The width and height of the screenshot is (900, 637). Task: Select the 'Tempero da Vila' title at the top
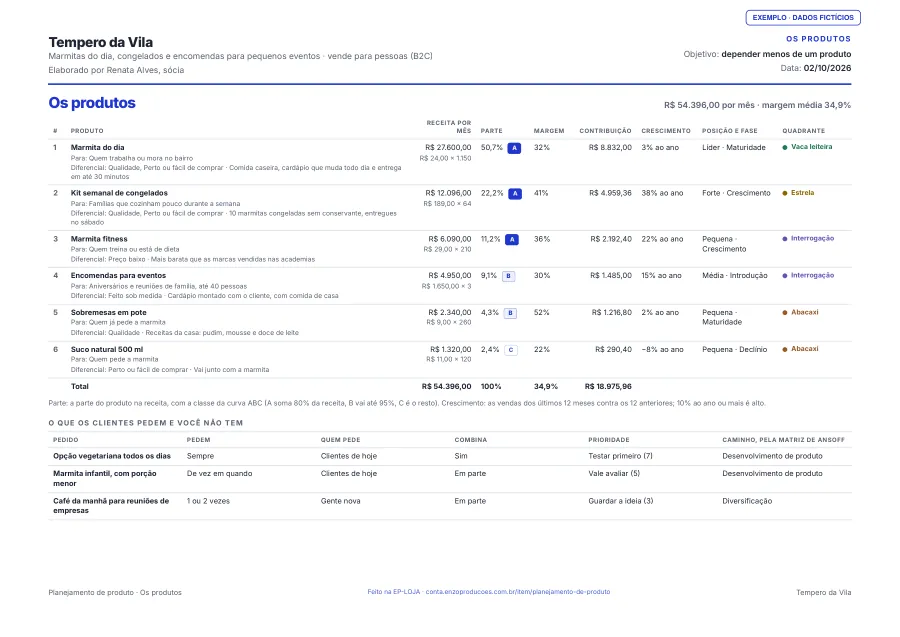pos(100,42)
